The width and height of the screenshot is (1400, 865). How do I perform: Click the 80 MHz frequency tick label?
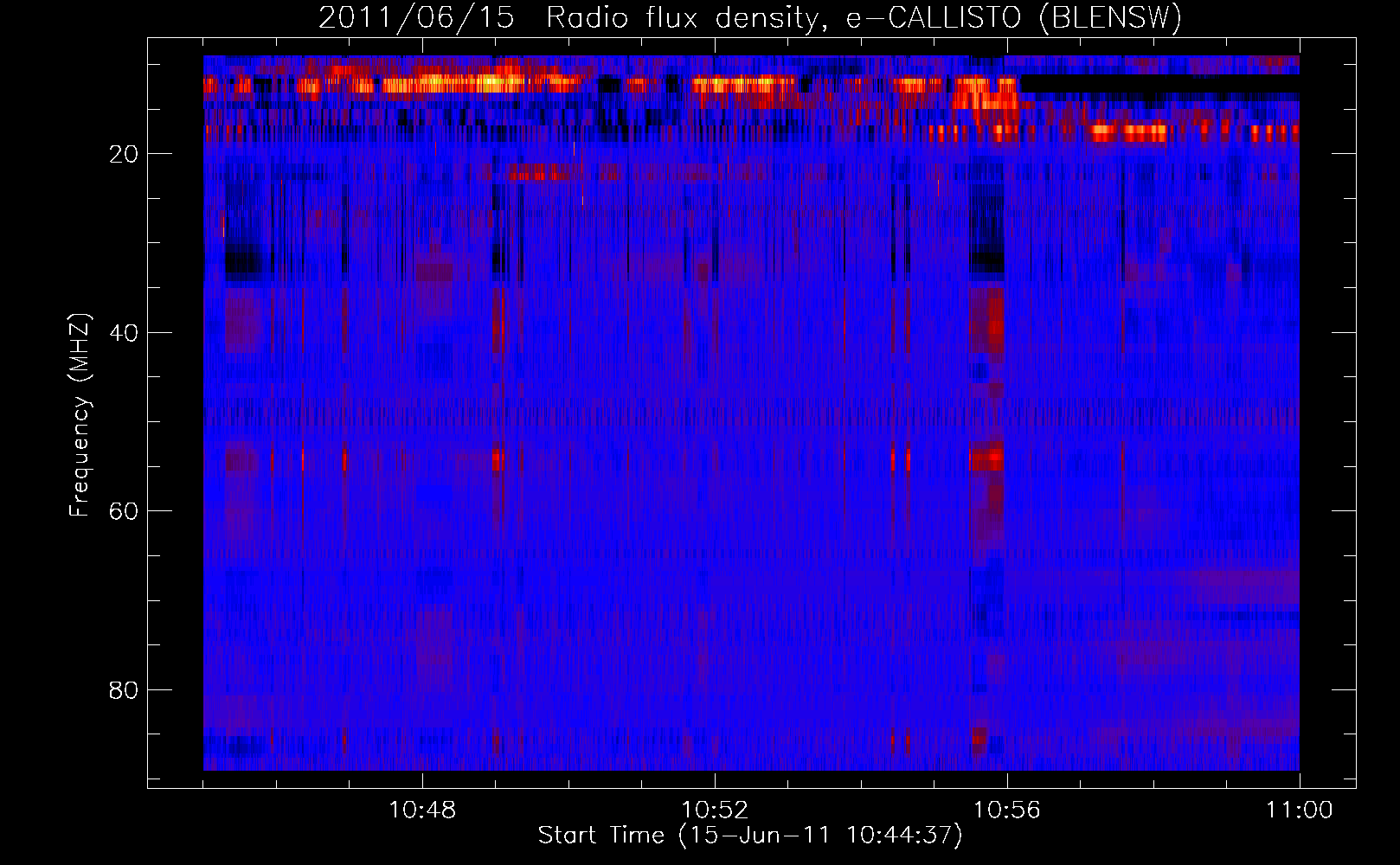[x=124, y=690]
